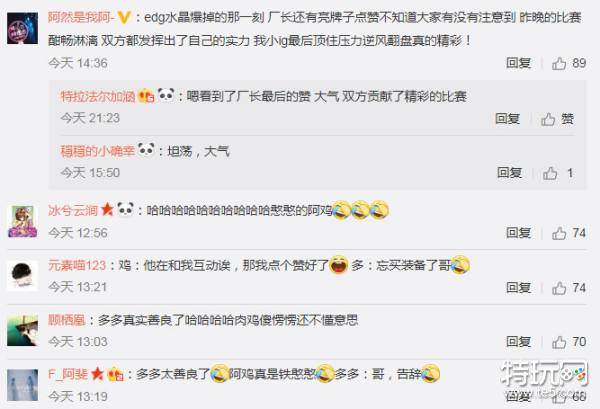Click the avatar beside the 13:03 comment
This screenshot has height=409, width=600.
(22, 331)
